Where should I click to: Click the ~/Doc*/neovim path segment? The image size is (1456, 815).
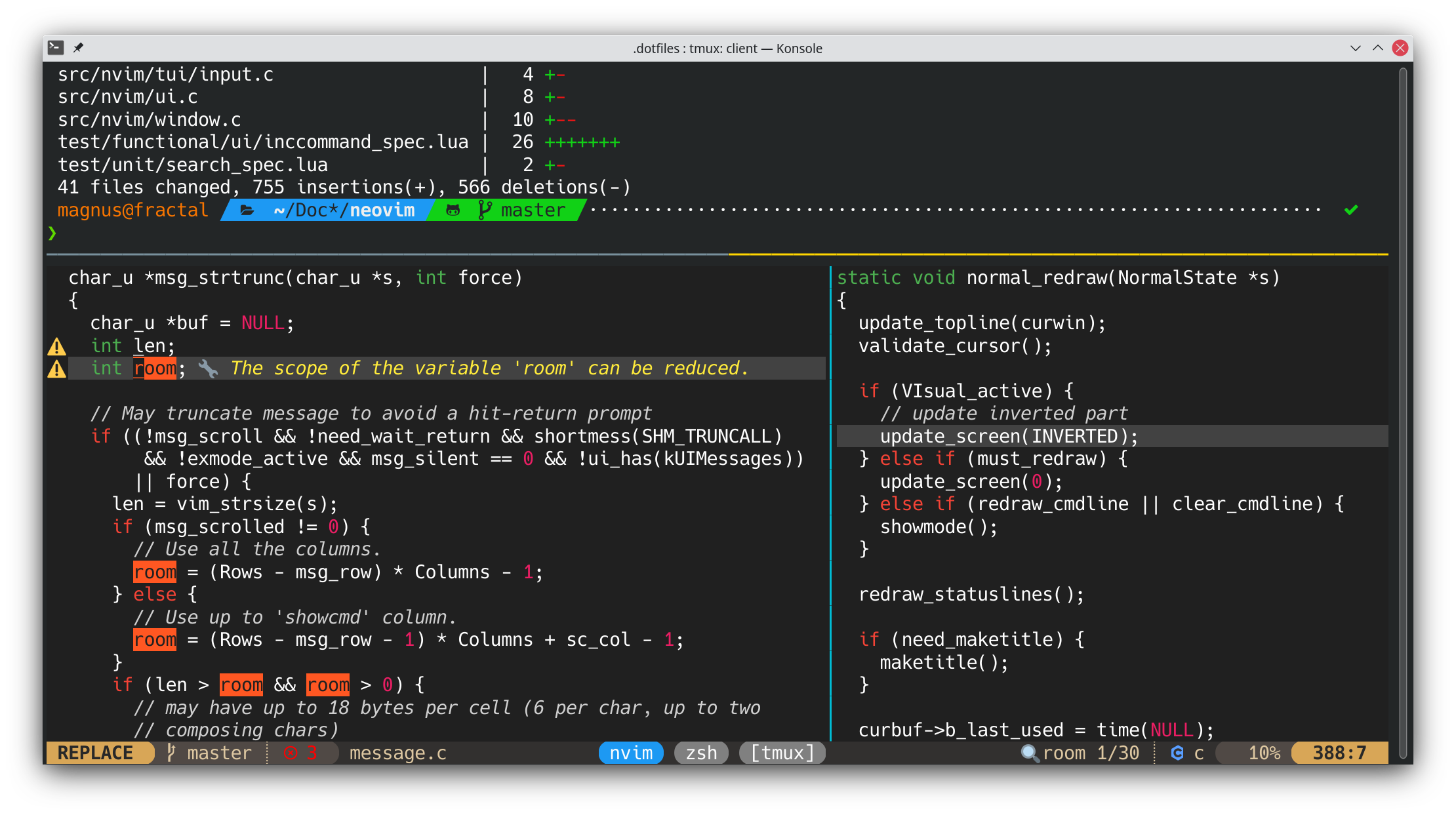click(x=344, y=210)
